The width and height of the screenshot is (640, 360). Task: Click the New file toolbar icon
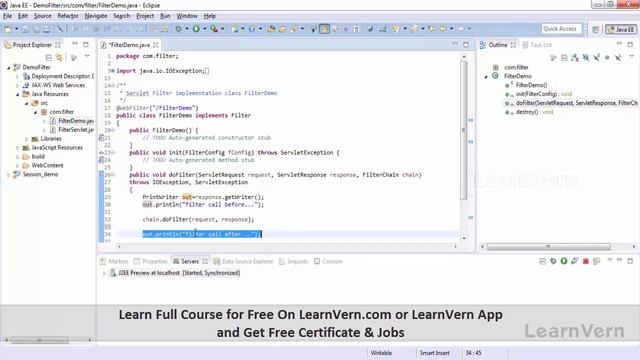pos(8,29)
